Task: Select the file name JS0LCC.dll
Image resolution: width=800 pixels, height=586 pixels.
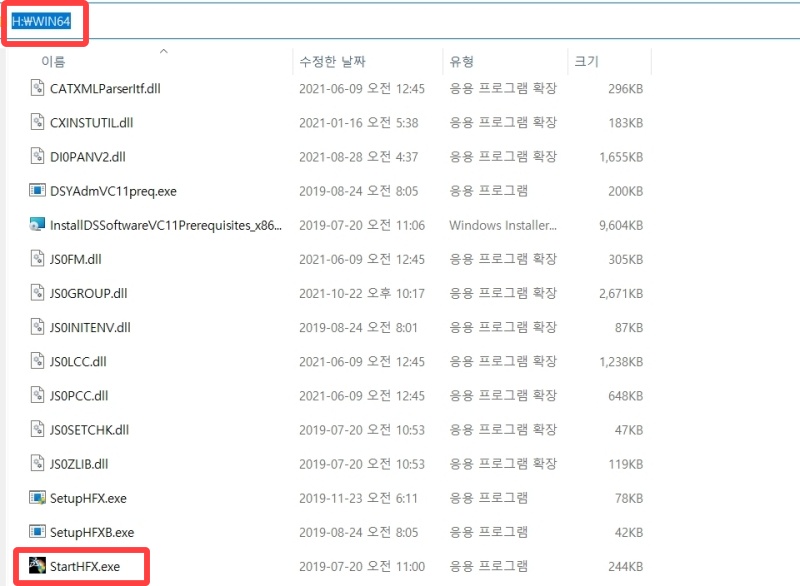Action: click(x=78, y=362)
